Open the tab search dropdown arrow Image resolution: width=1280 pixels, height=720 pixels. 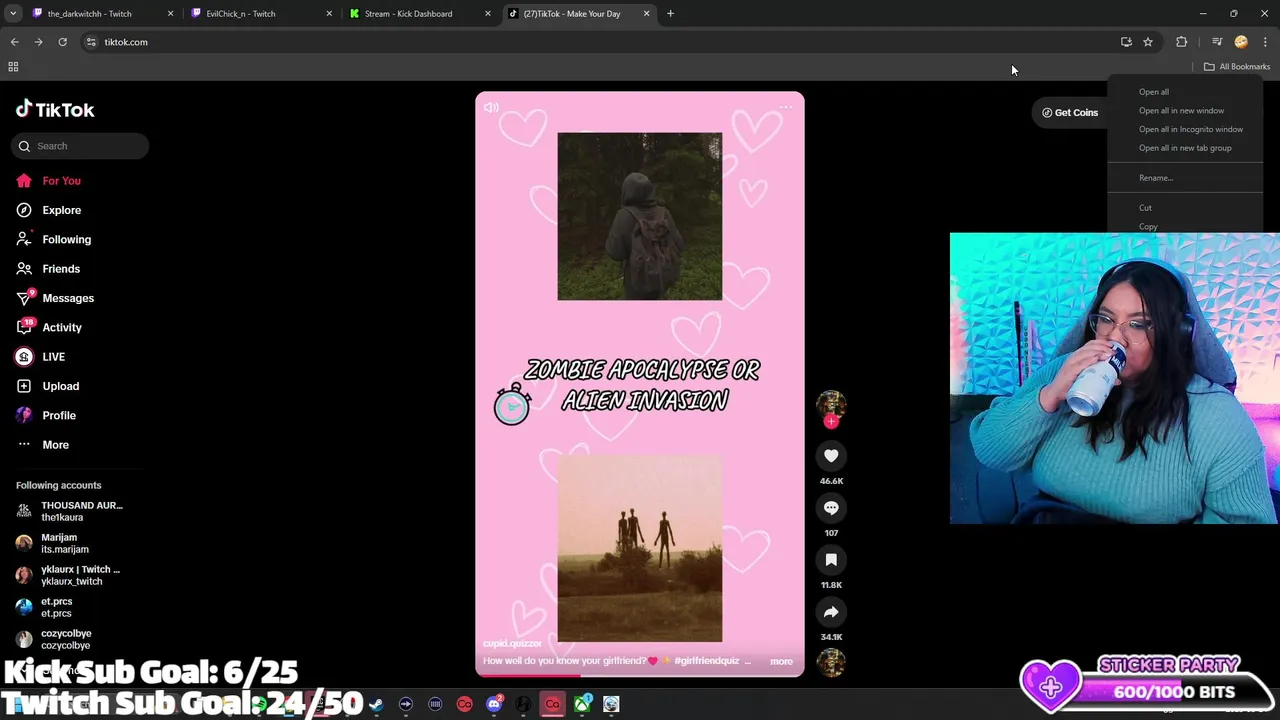pos(13,14)
